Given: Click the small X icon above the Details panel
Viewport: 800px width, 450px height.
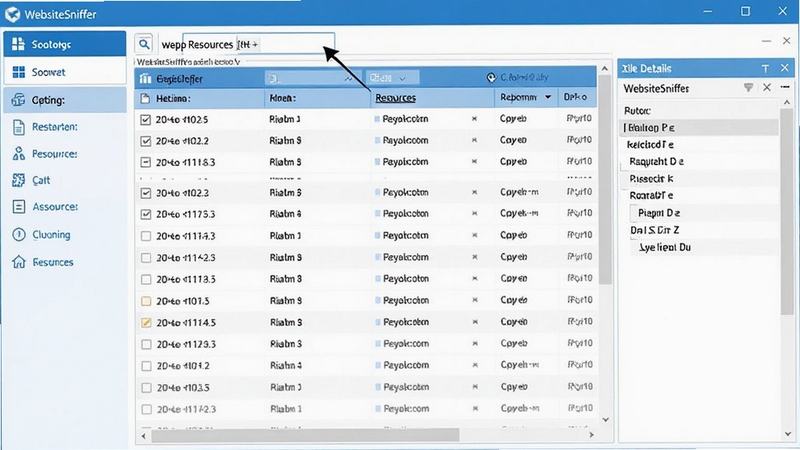Looking at the screenshot, I should pos(786,41).
